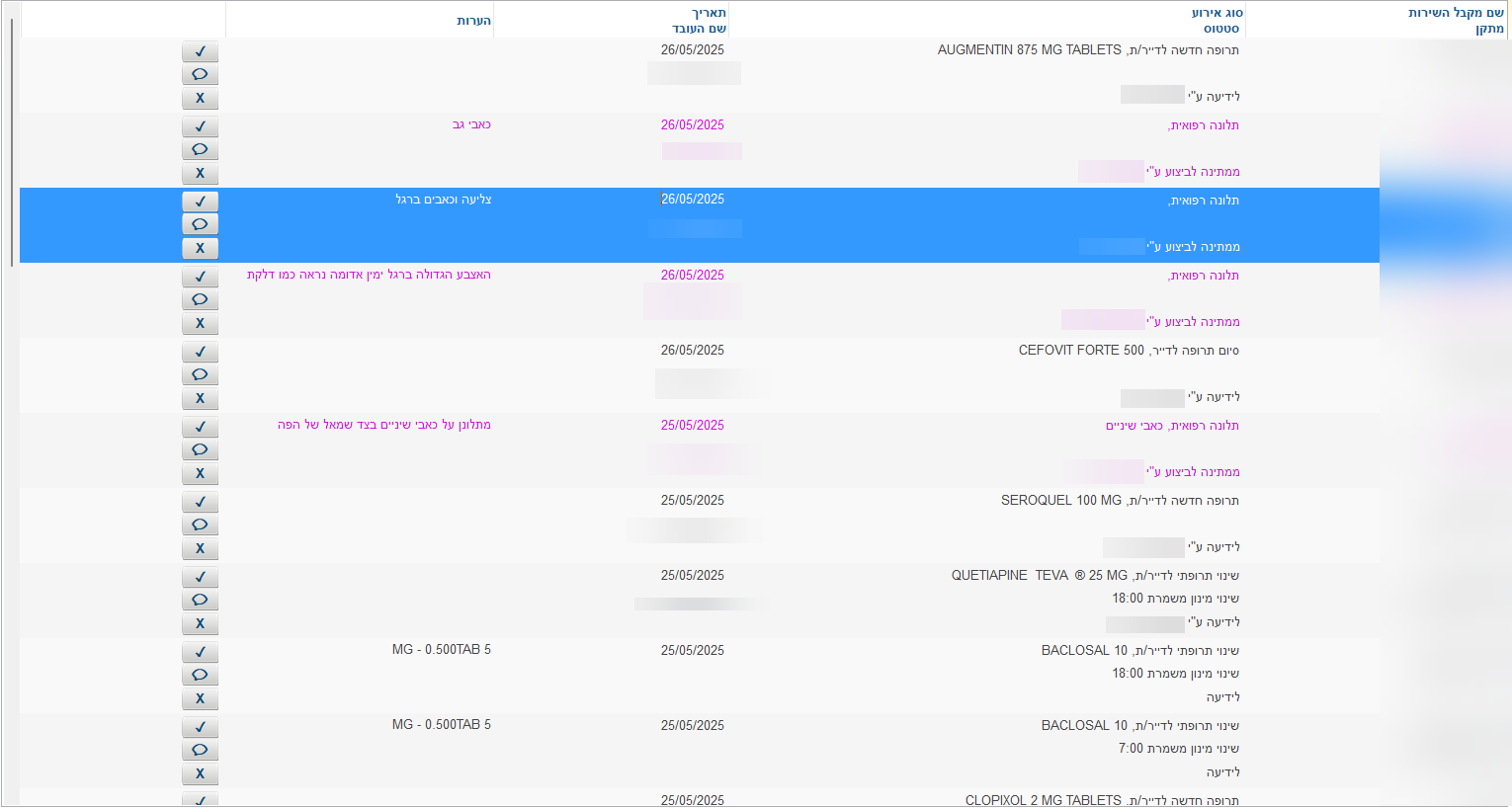
Task: Approve the SEROQUEL 100 MG row with checkmark
Action: coord(200,502)
